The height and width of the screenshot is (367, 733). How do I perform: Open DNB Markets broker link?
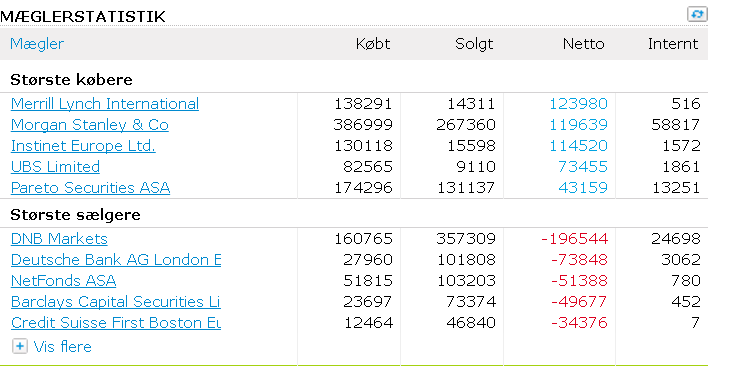coord(59,239)
